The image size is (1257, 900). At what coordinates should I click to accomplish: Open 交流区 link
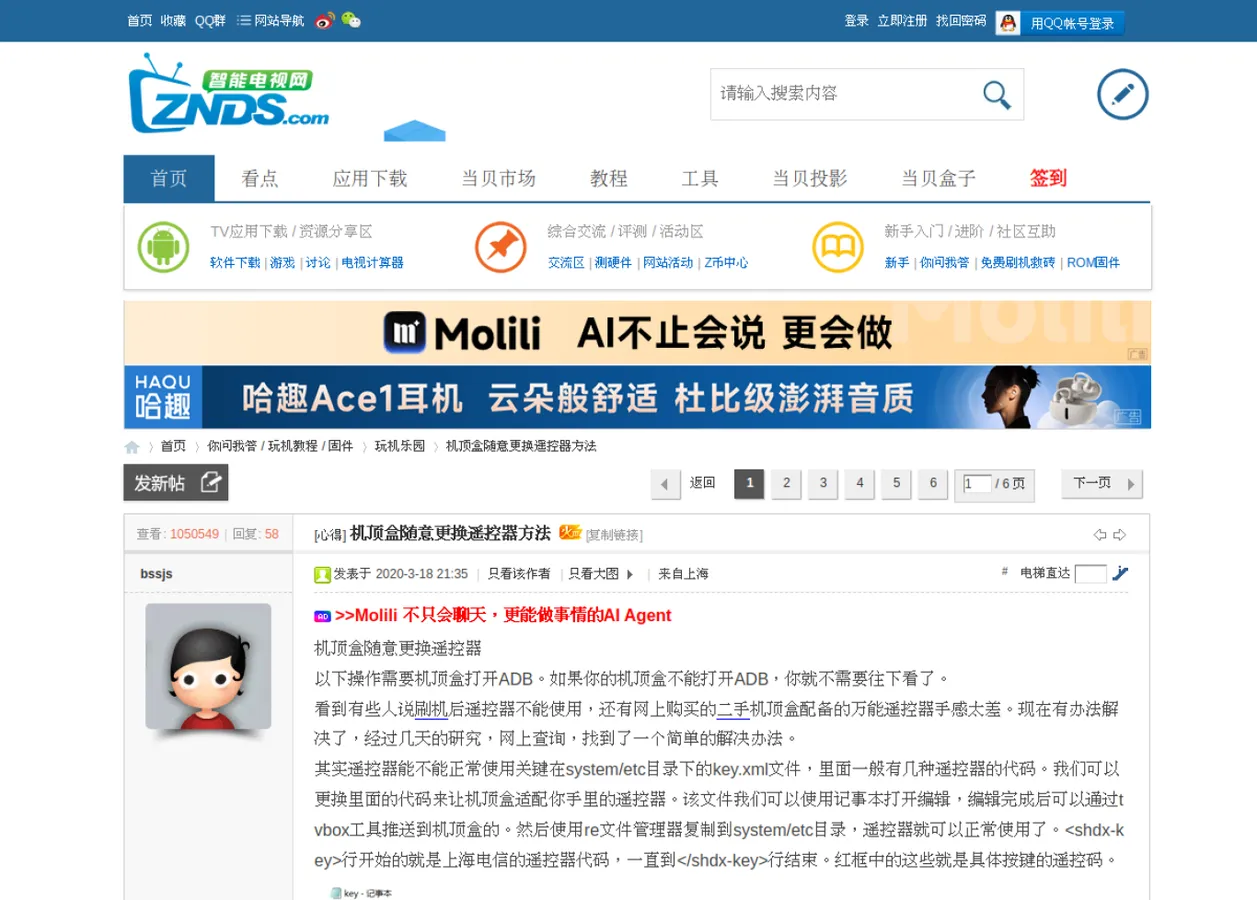pyautogui.click(x=566, y=263)
